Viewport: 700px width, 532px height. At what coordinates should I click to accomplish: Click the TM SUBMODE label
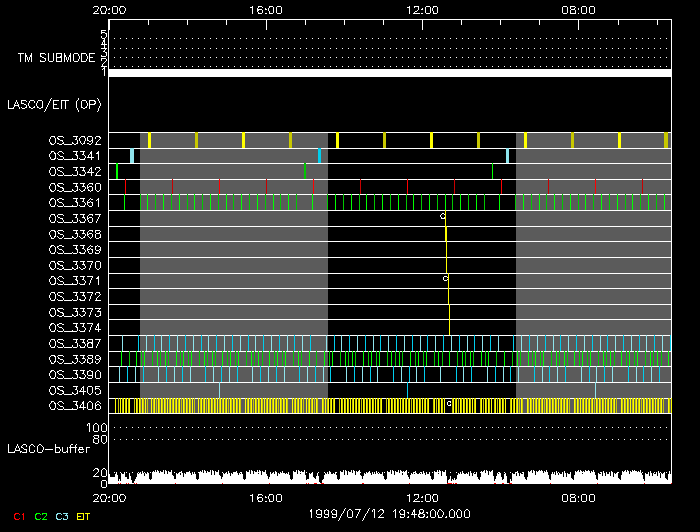click(x=56, y=58)
